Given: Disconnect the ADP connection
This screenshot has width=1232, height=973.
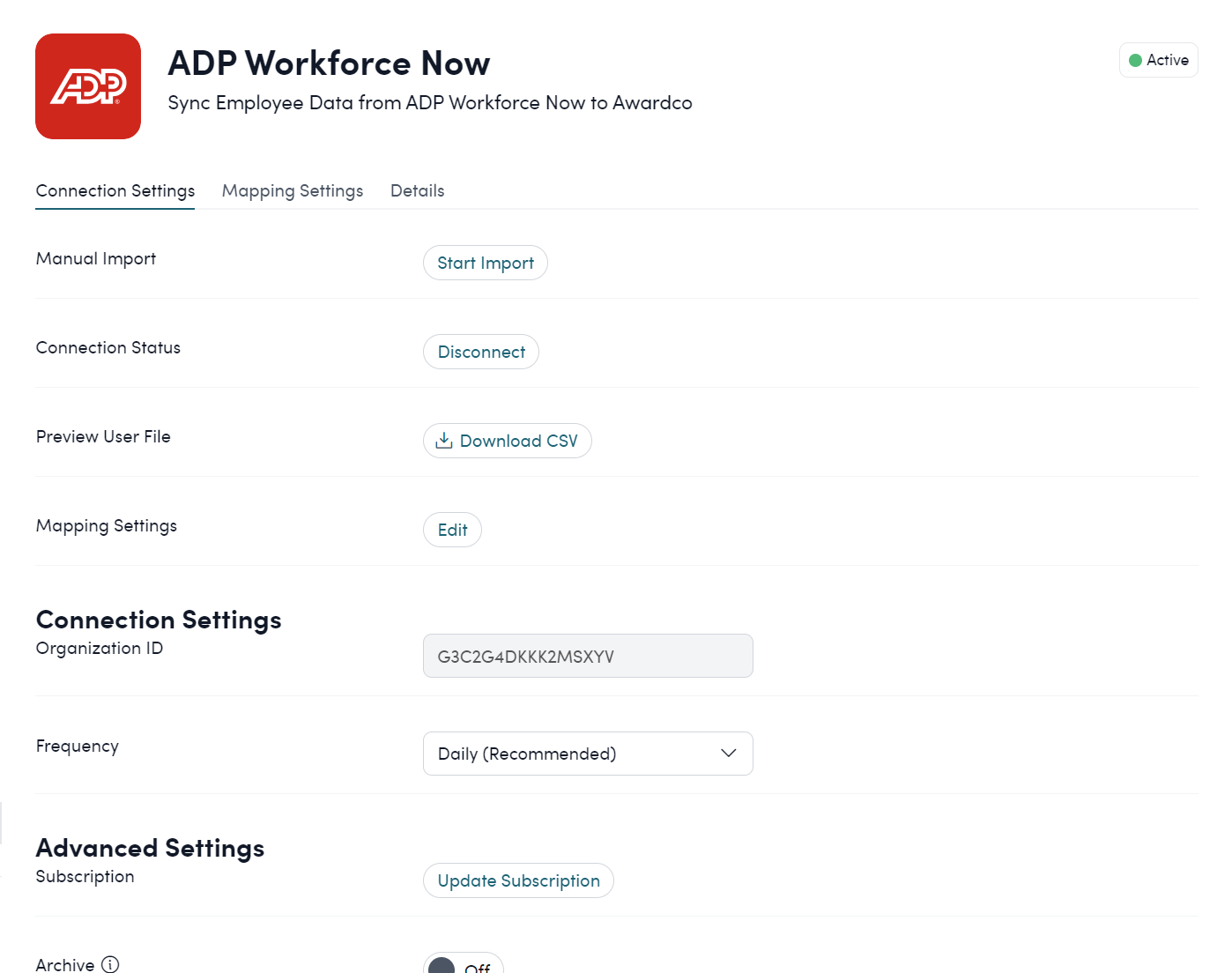Looking at the screenshot, I should 480,352.
